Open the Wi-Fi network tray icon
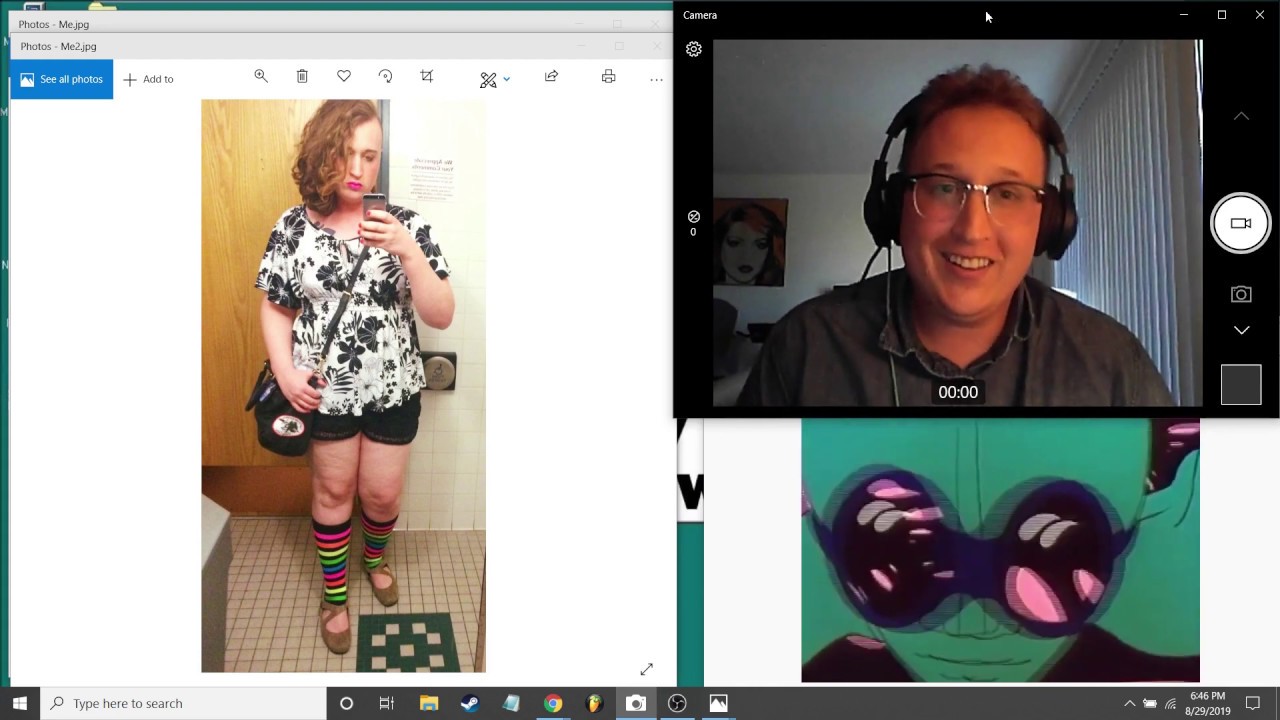Image resolution: width=1280 pixels, height=720 pixels. (x=1170, y=703)
